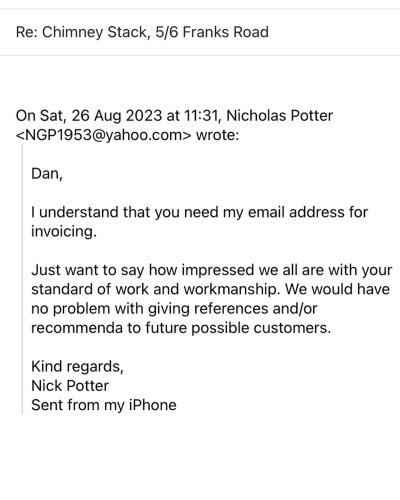The height and width of the screenshot is (500, 400).
Task: Click the line beginning 'Just want to say'
Action: coord(212,270)
